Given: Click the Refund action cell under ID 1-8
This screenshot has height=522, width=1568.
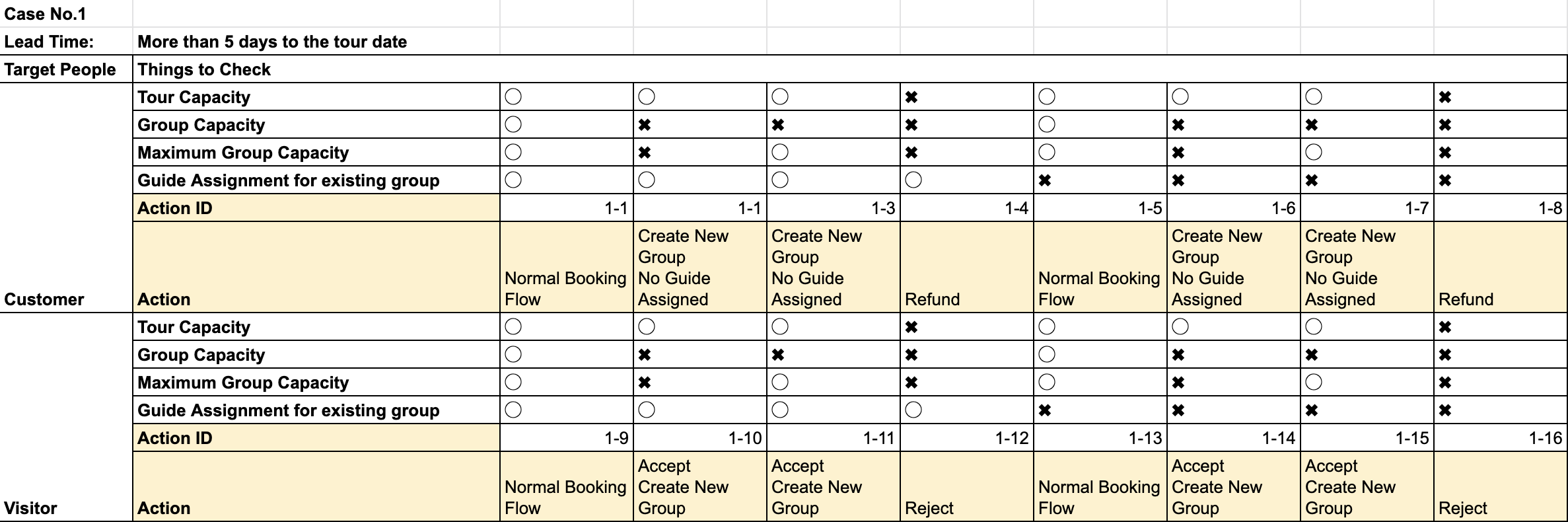Looking at the screenshot, I should coord(1499,268).
